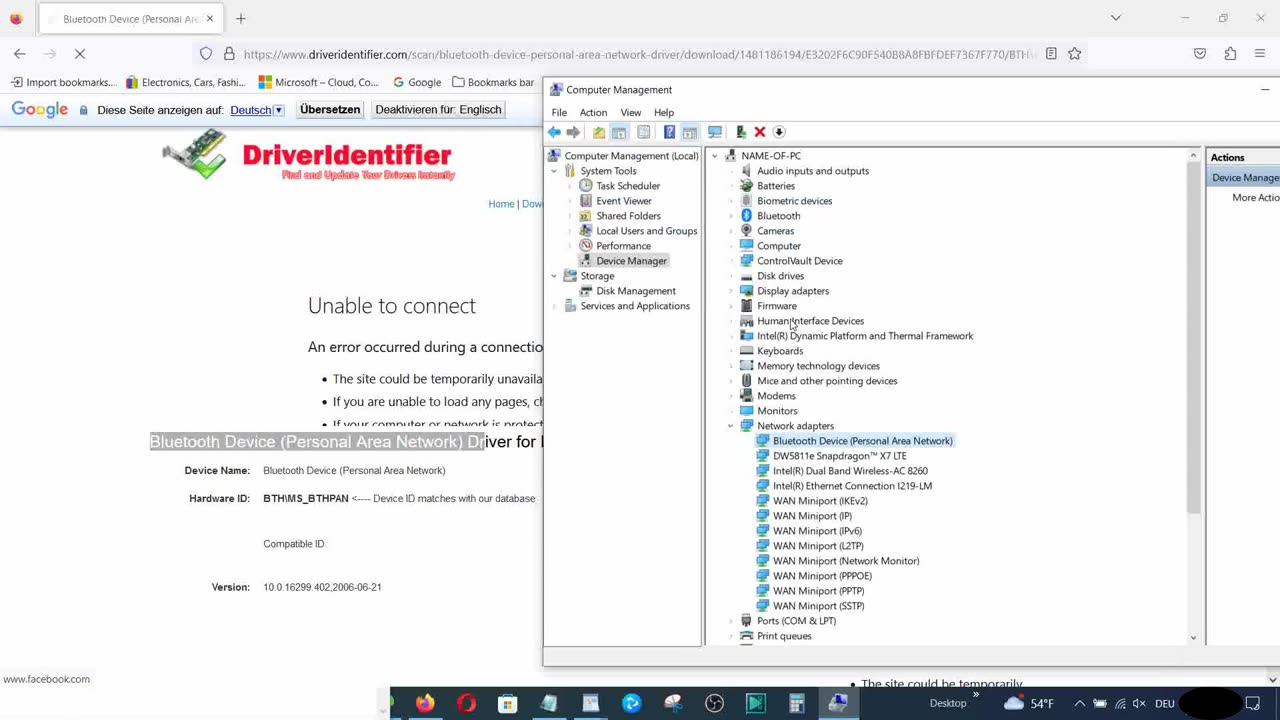This screenshot has height=720, width=1280.
Task: Click the blue Help question mark icon
Action: coord(669,132)
